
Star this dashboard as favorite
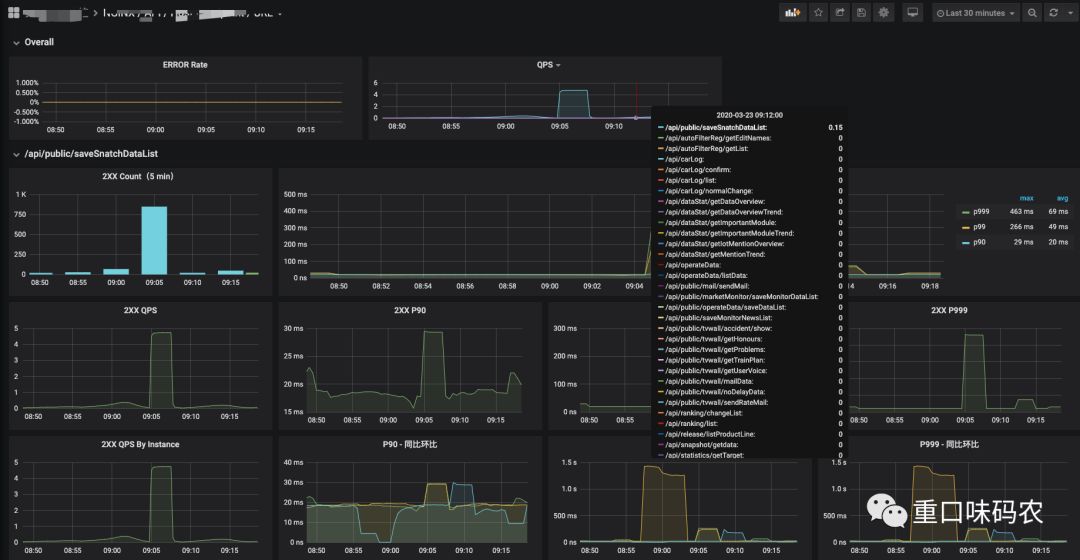point(818,12)
